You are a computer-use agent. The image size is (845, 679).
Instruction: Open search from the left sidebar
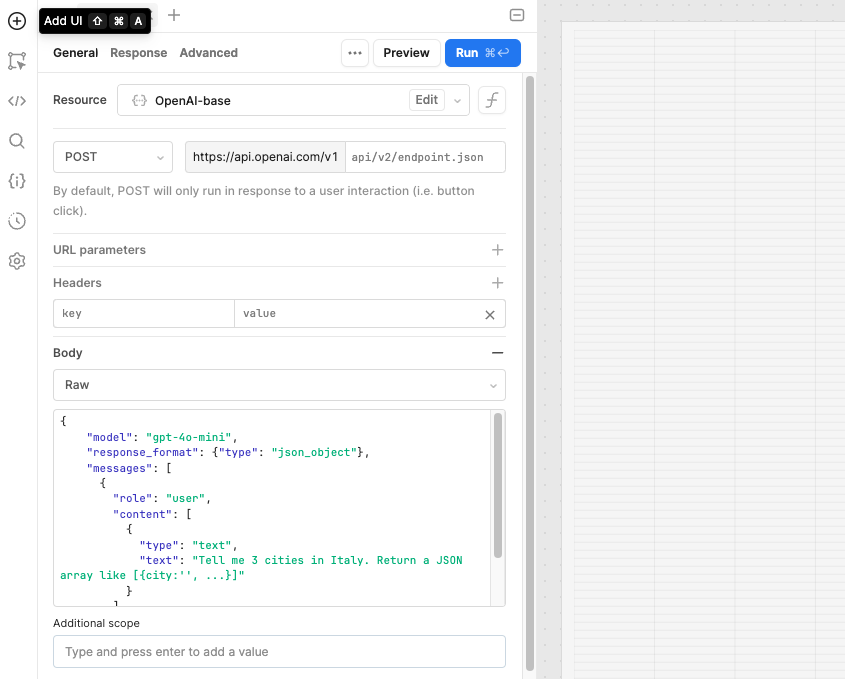click(x=16, y=140)
